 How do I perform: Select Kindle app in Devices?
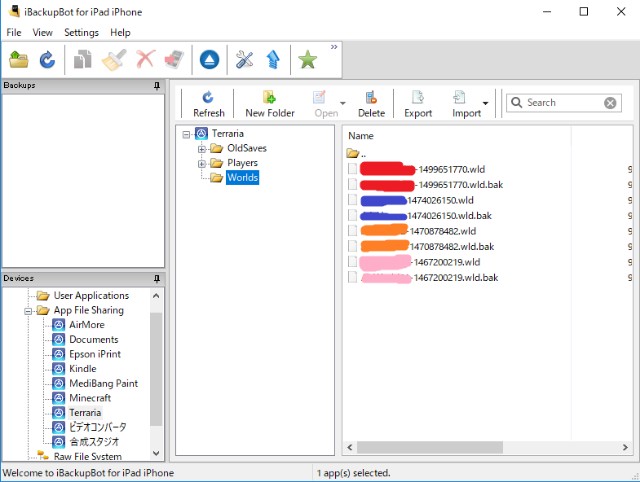(x=82, y=369)
